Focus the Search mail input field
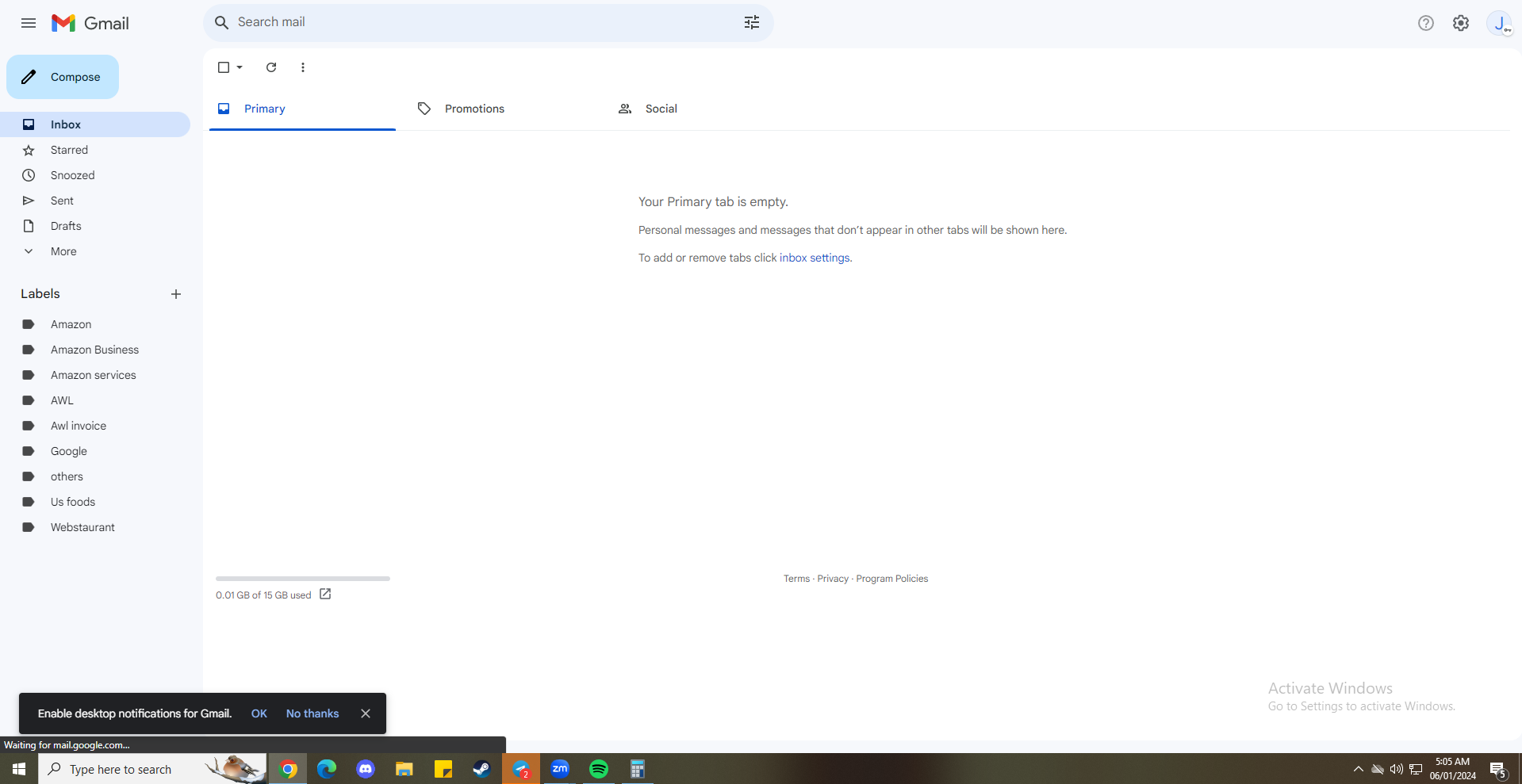The width and height of the screenshot is (1522, 784). point(488,22)
